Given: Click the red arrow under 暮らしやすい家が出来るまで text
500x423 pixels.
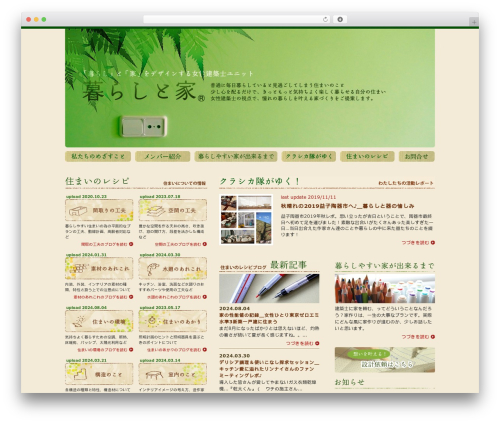Looking at the screenshot, I should [x=433, y=337].
